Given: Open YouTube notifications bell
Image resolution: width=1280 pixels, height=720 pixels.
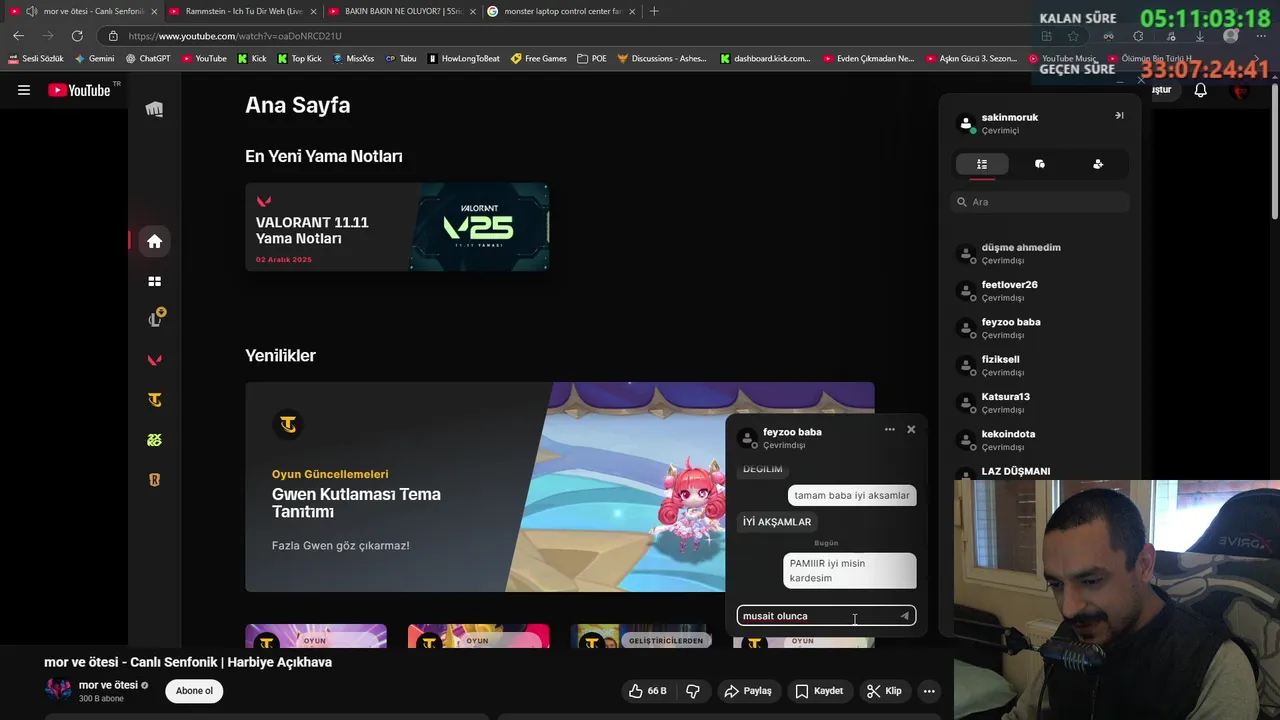Looking at the screenshot, I should [x=1201, y=90].
